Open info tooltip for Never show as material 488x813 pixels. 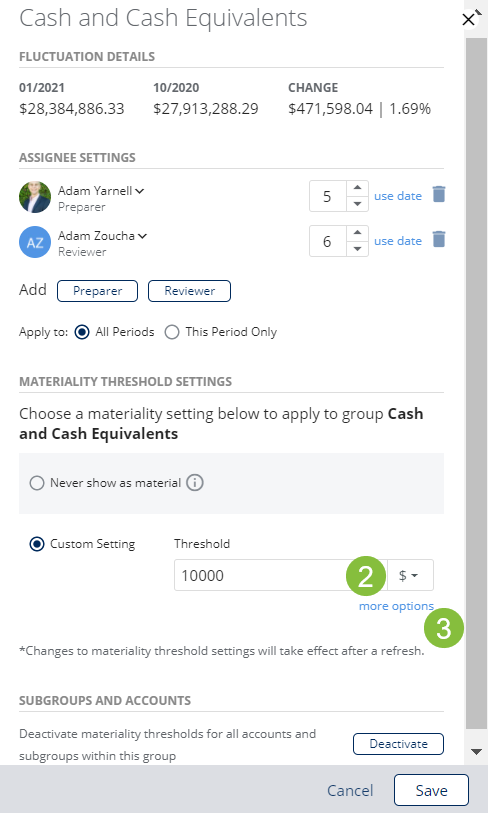pos(194,483)
